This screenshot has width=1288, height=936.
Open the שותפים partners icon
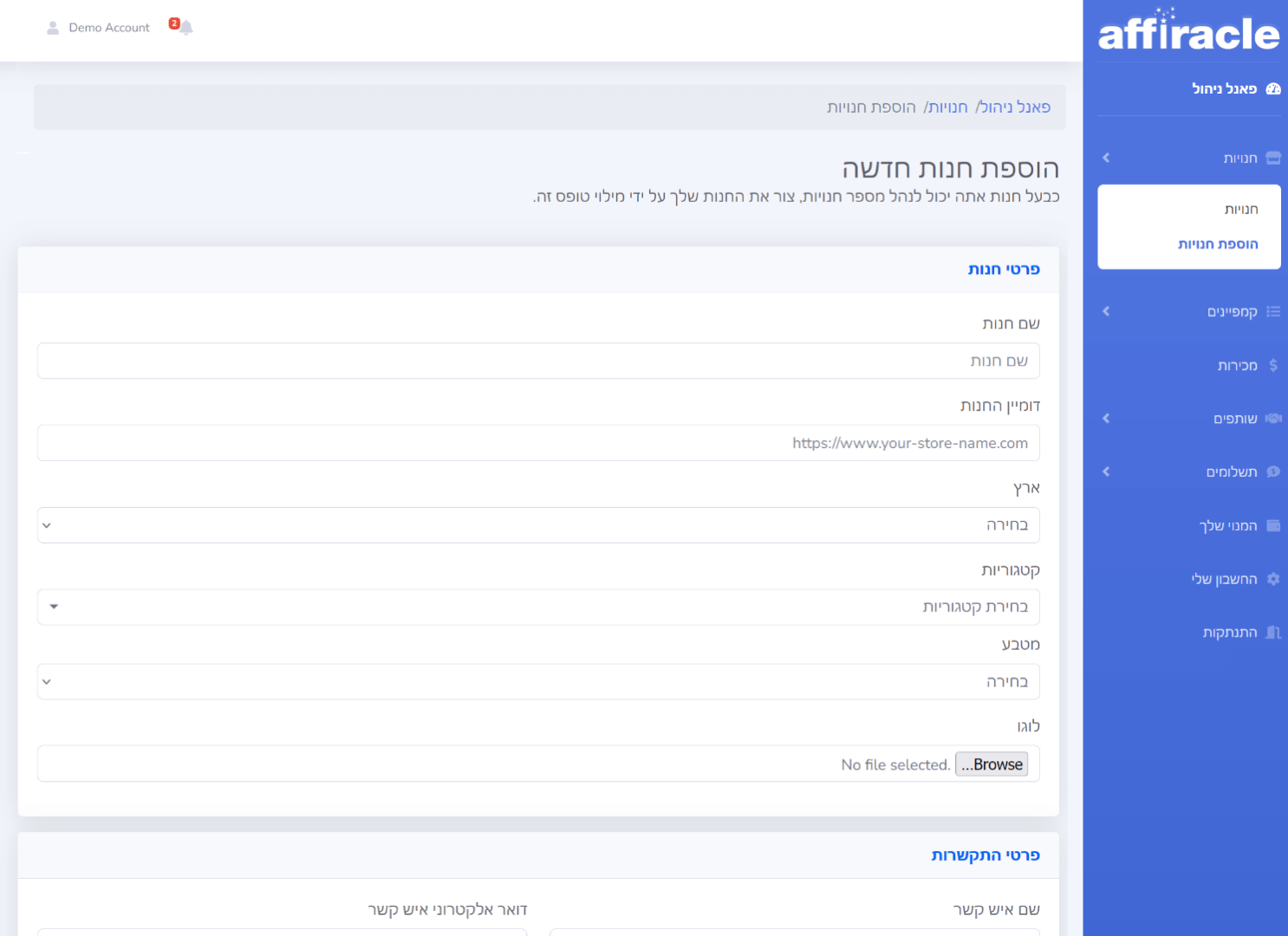click(1272, 418)
